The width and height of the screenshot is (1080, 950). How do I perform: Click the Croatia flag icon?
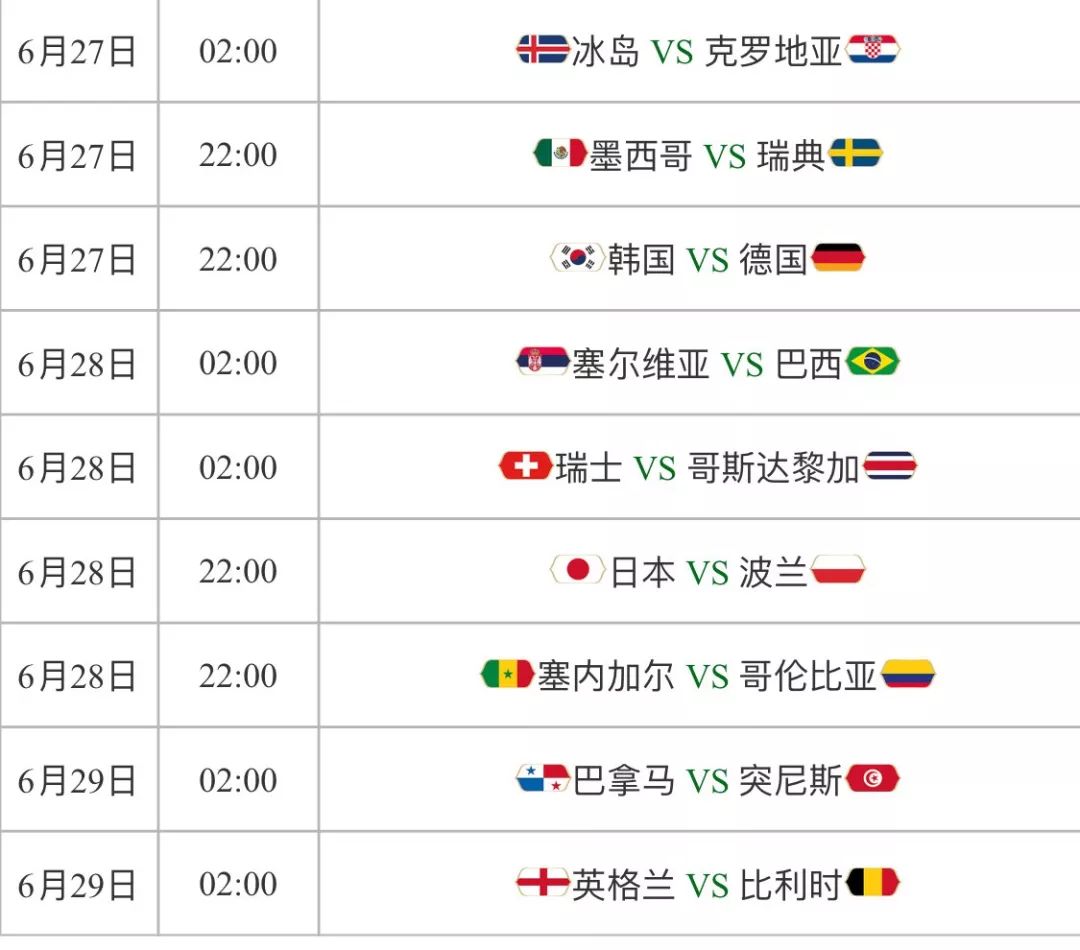[873, 50]
